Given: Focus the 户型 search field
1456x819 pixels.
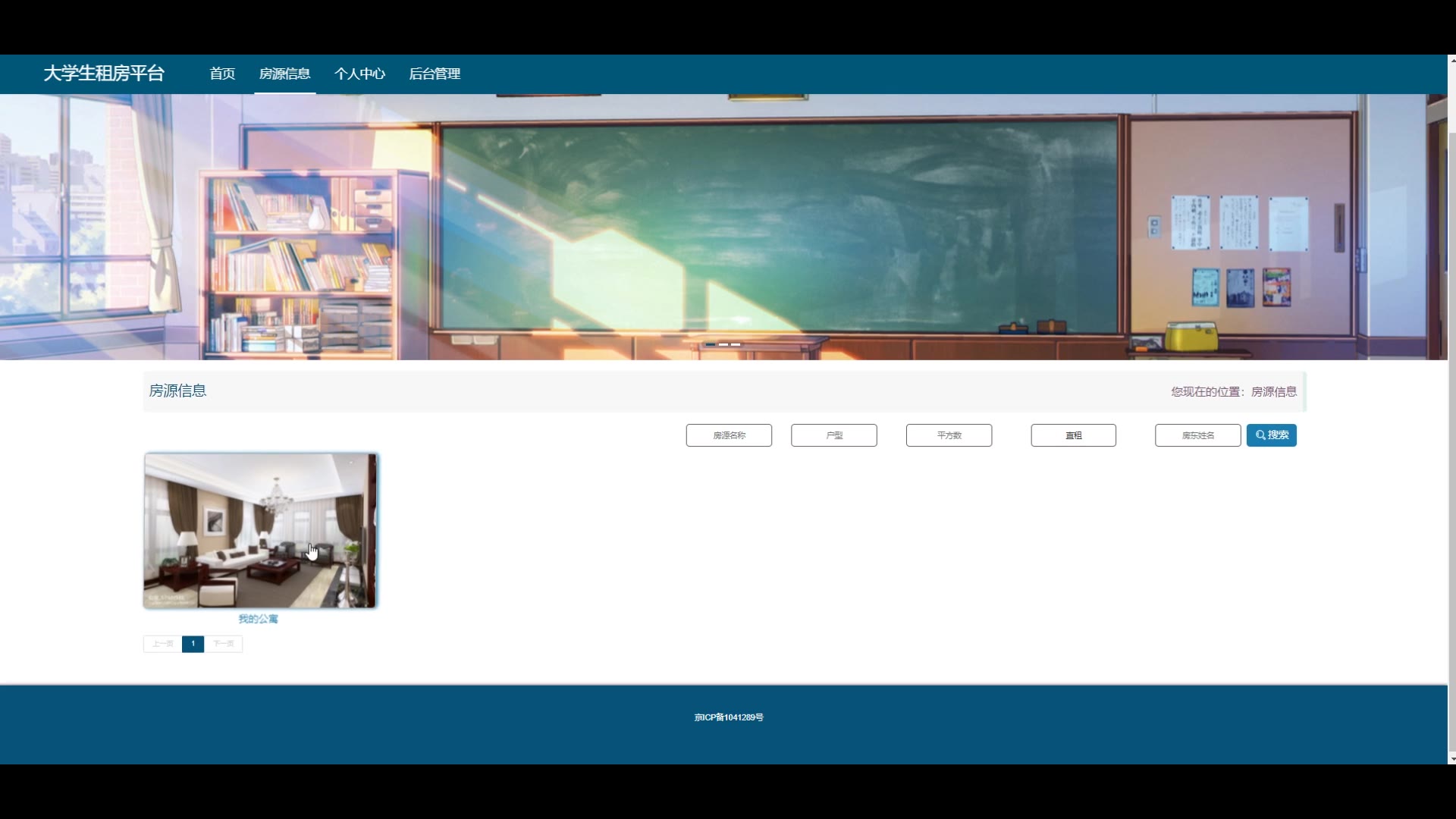Looking at the screenshot, I should tap(834, 435).
